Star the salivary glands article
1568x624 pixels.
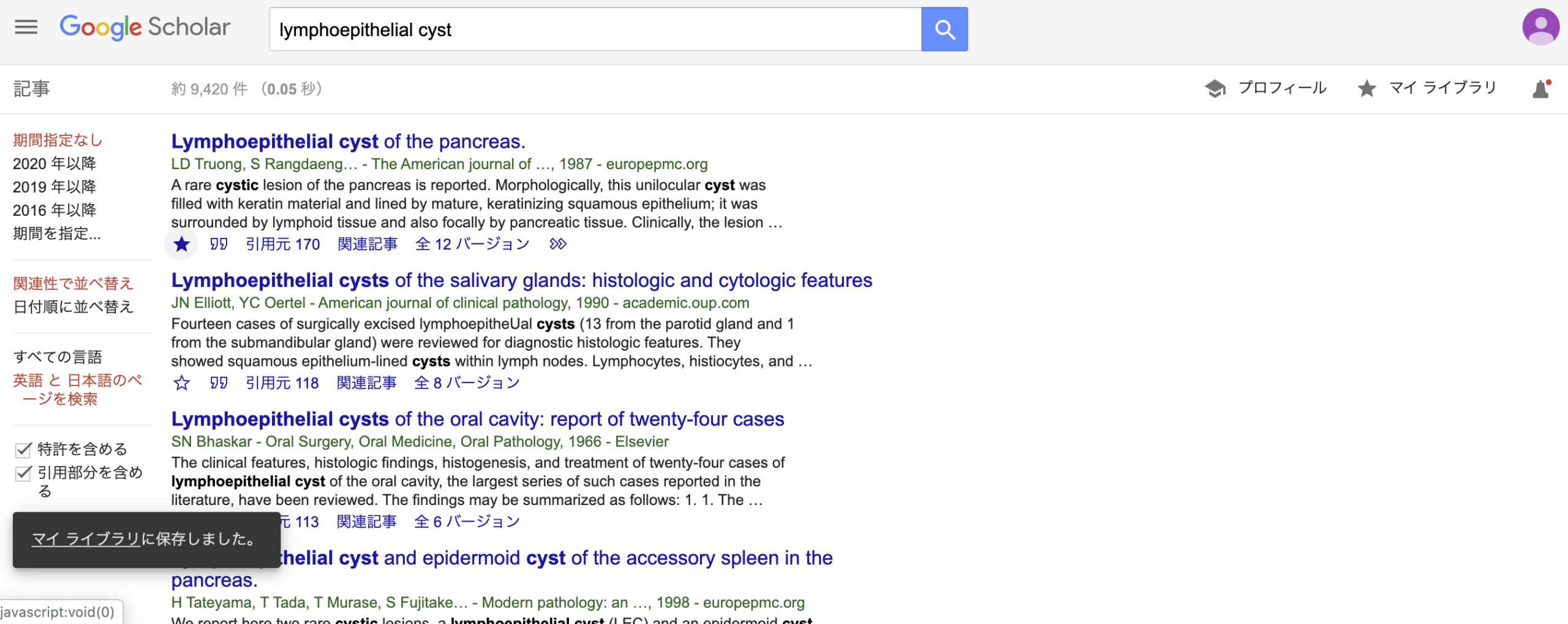click(181, 383)
